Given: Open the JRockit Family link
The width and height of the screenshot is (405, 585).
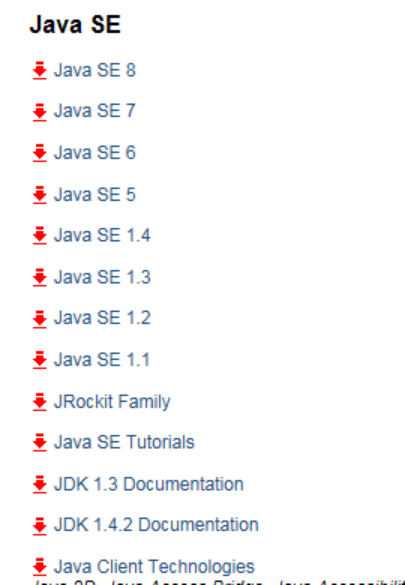Looking at the screenshot, I should pos(112,402).
